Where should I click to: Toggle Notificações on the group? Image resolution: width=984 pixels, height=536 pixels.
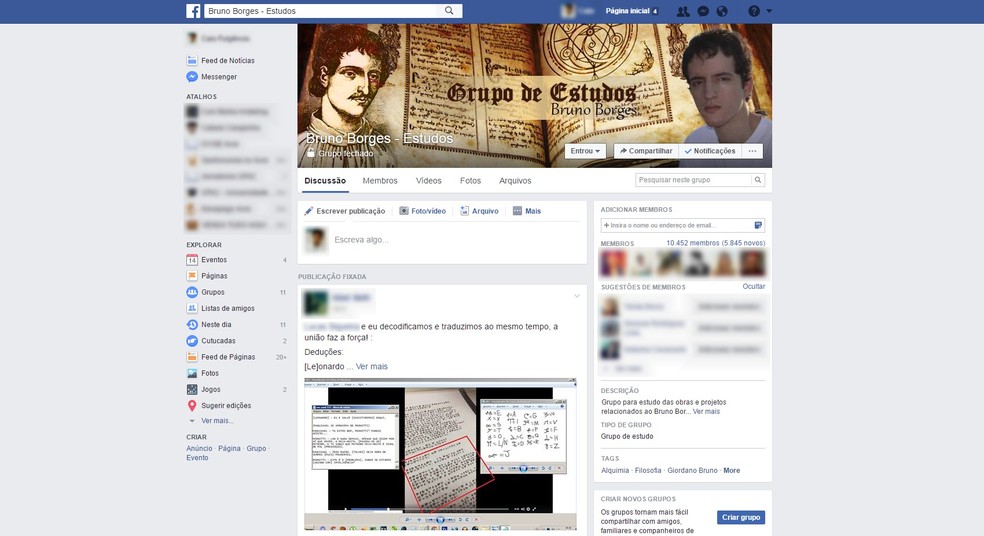click(710, 151)
